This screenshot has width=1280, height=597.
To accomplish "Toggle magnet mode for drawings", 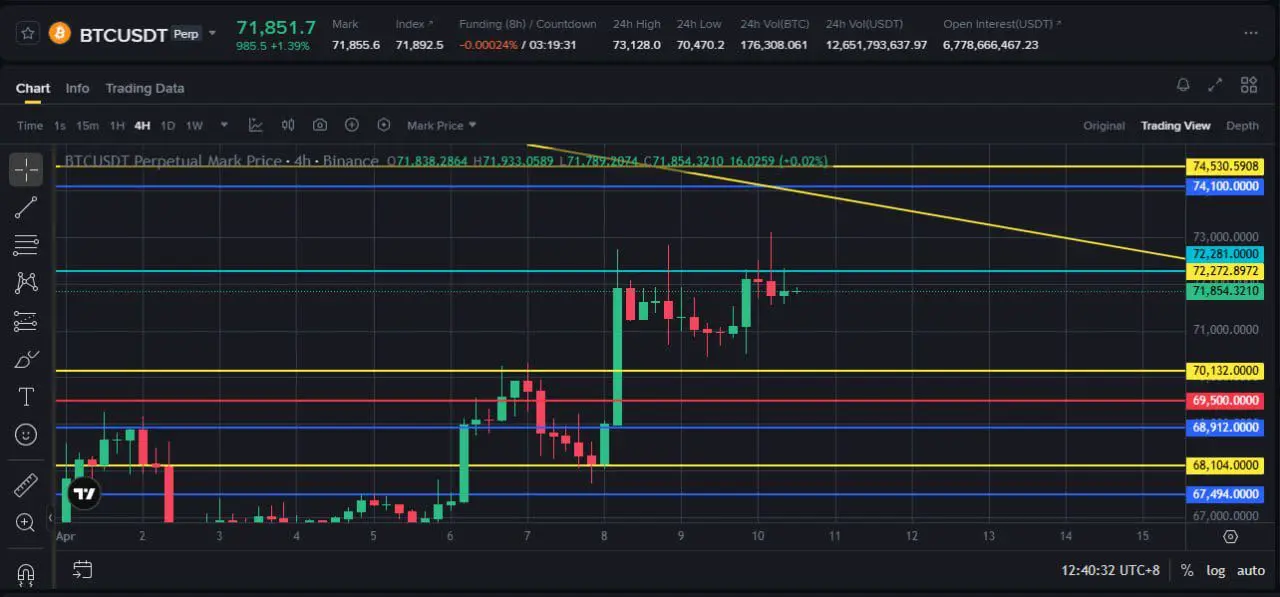I will point(26,574).
